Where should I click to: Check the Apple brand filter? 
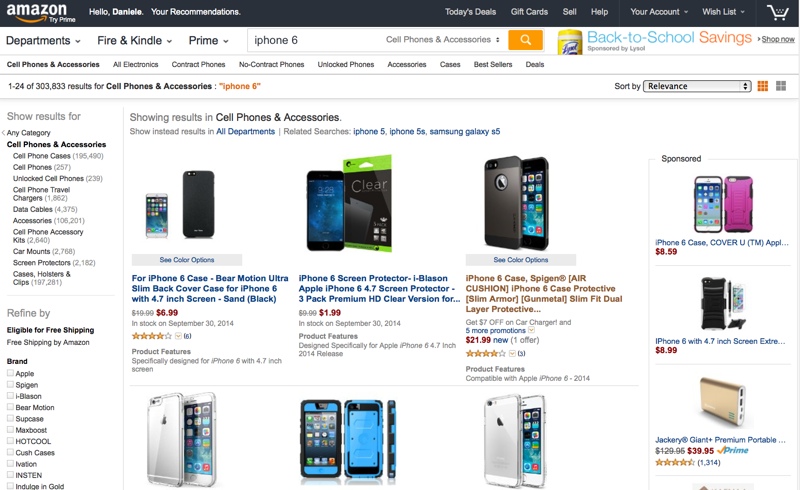click(x=11, y=374)
